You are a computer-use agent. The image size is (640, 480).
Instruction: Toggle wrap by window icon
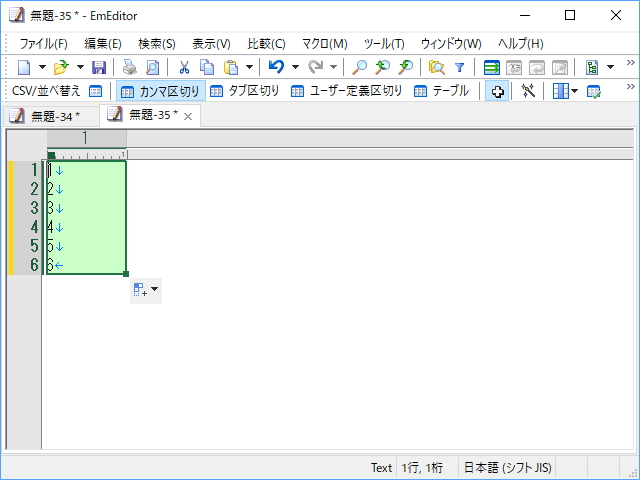pyautogui.click(x=537, y=67)
